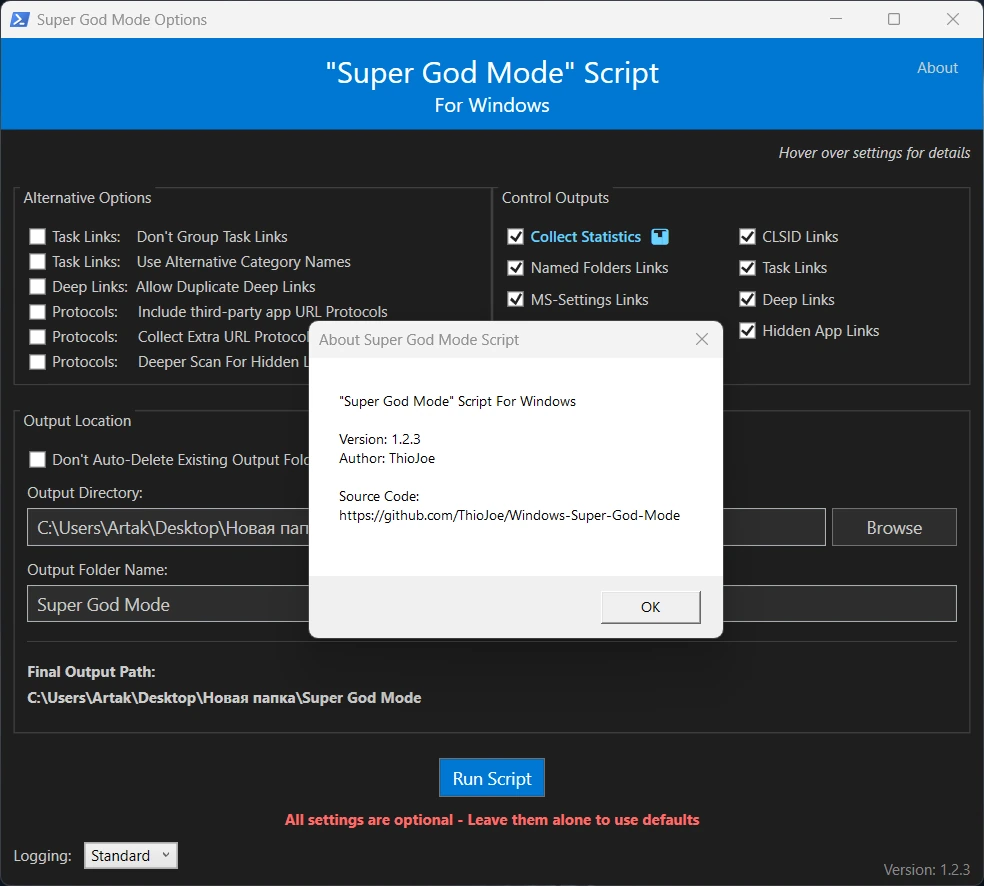Enable Use Alternative Category Names checkbox
This screenshot has height=886, width=984.
[38, 262]
